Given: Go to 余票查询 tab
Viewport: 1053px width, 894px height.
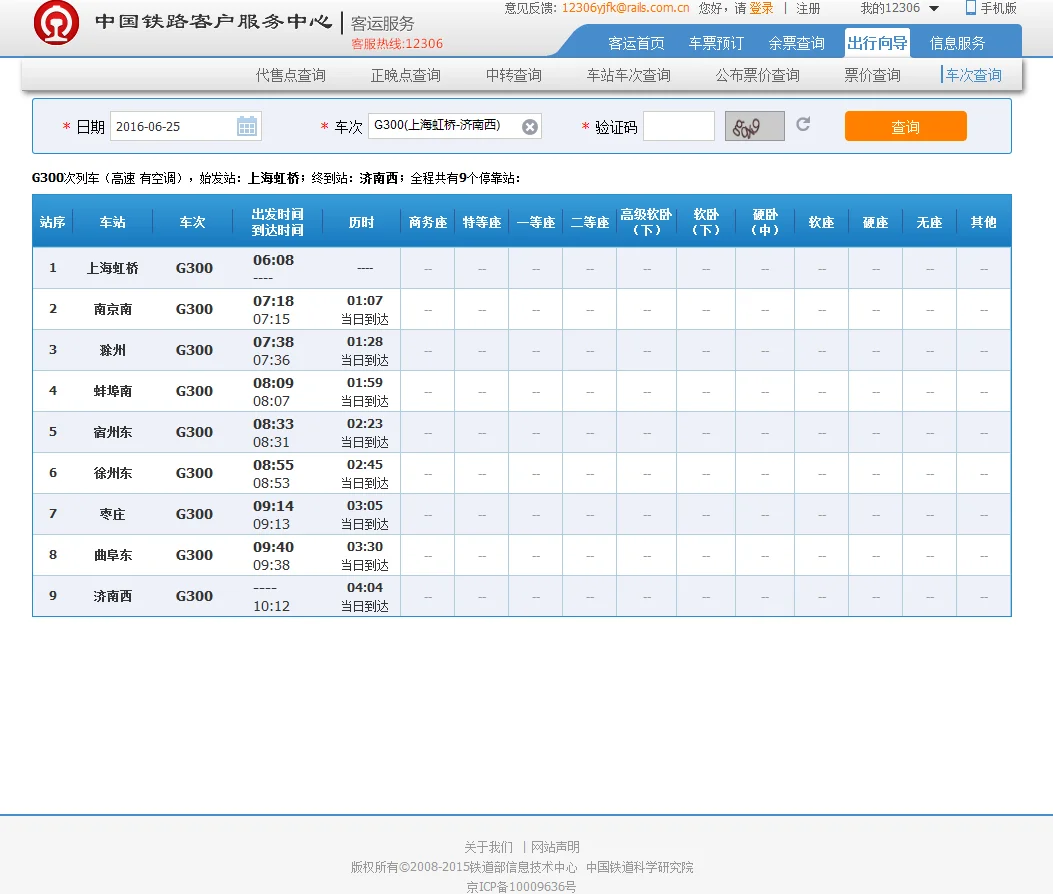Looking at the screenshot, I should 796,43.
